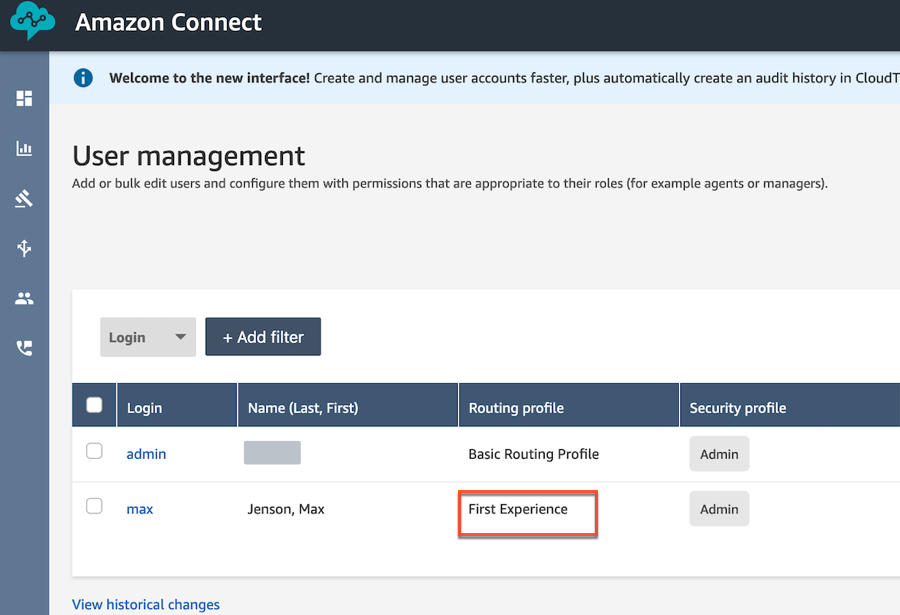The height and width of the screenshot is (615, 900).
Task: Click the Admin security profile tag for max
Action: tap(719, 509)
